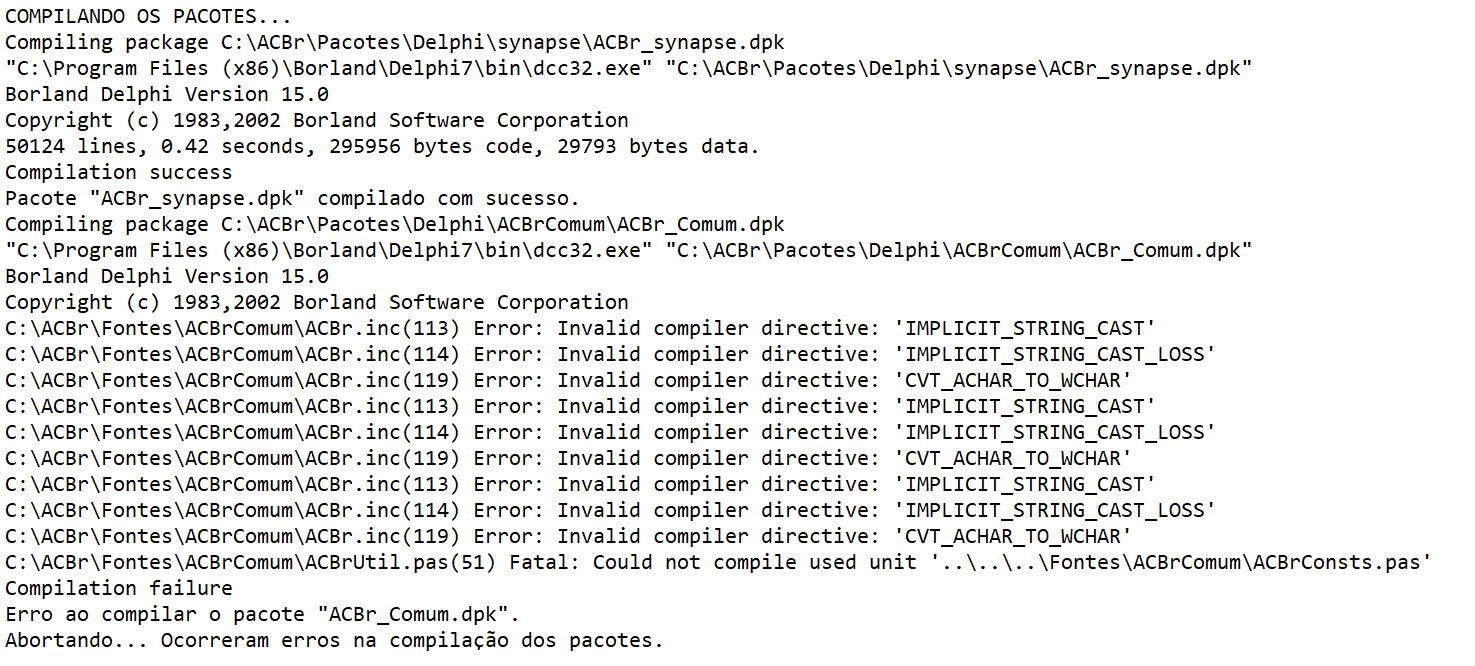Click the 'Compilation failure' line
1475x666 pixels.
point(119,589)
